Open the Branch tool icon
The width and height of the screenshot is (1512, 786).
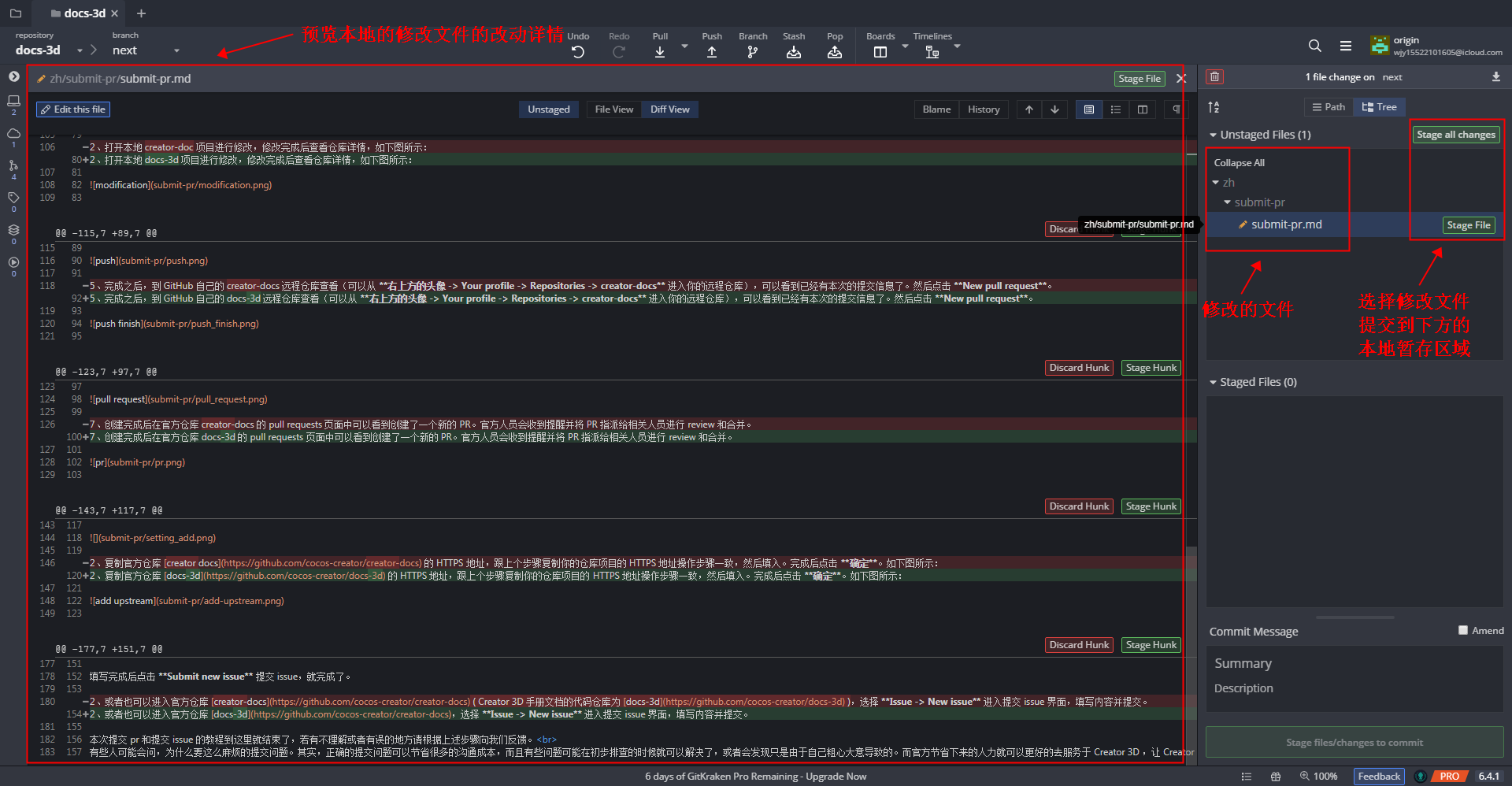tap(753, 52)
